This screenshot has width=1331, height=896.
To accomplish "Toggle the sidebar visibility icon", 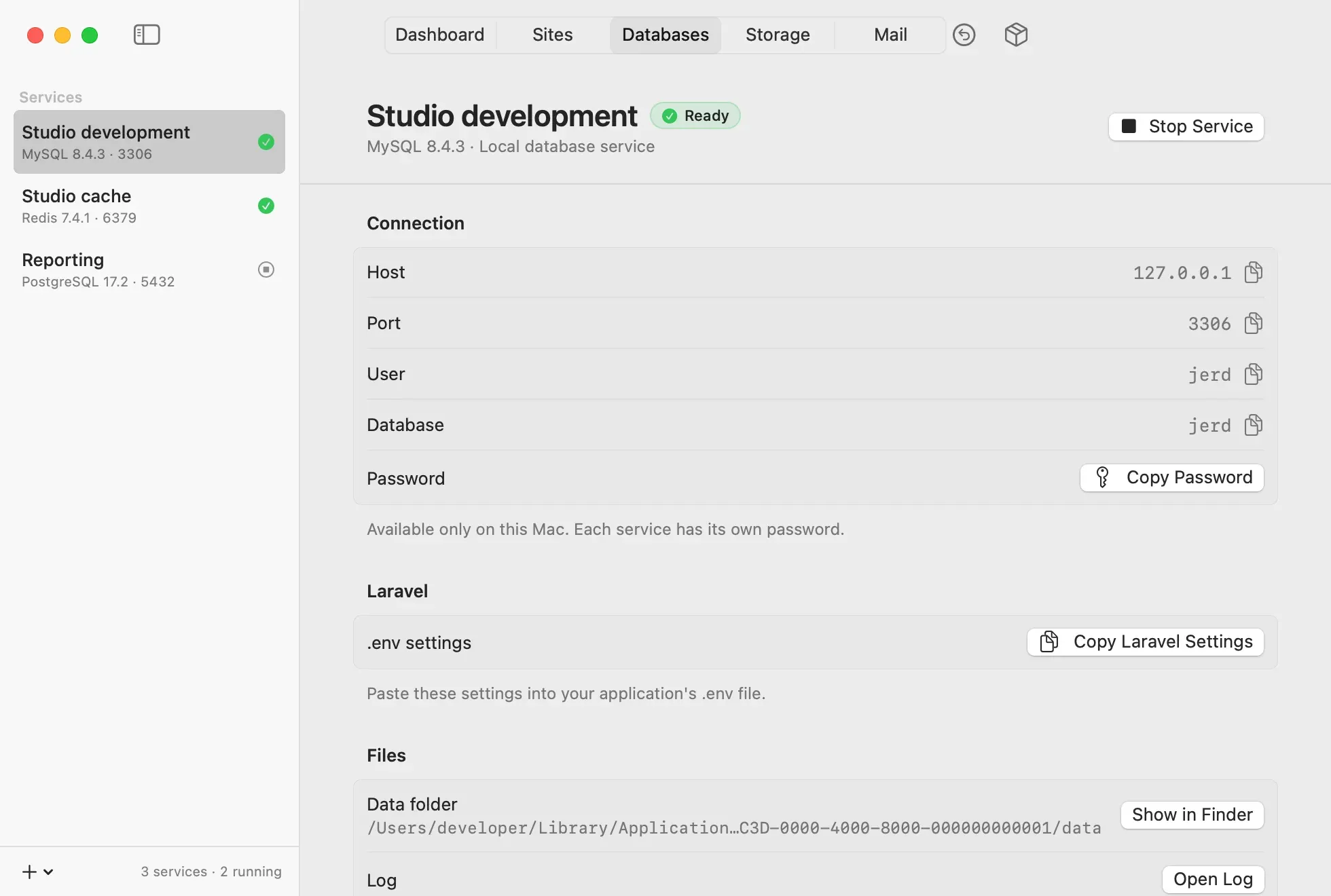I will 147,35.
